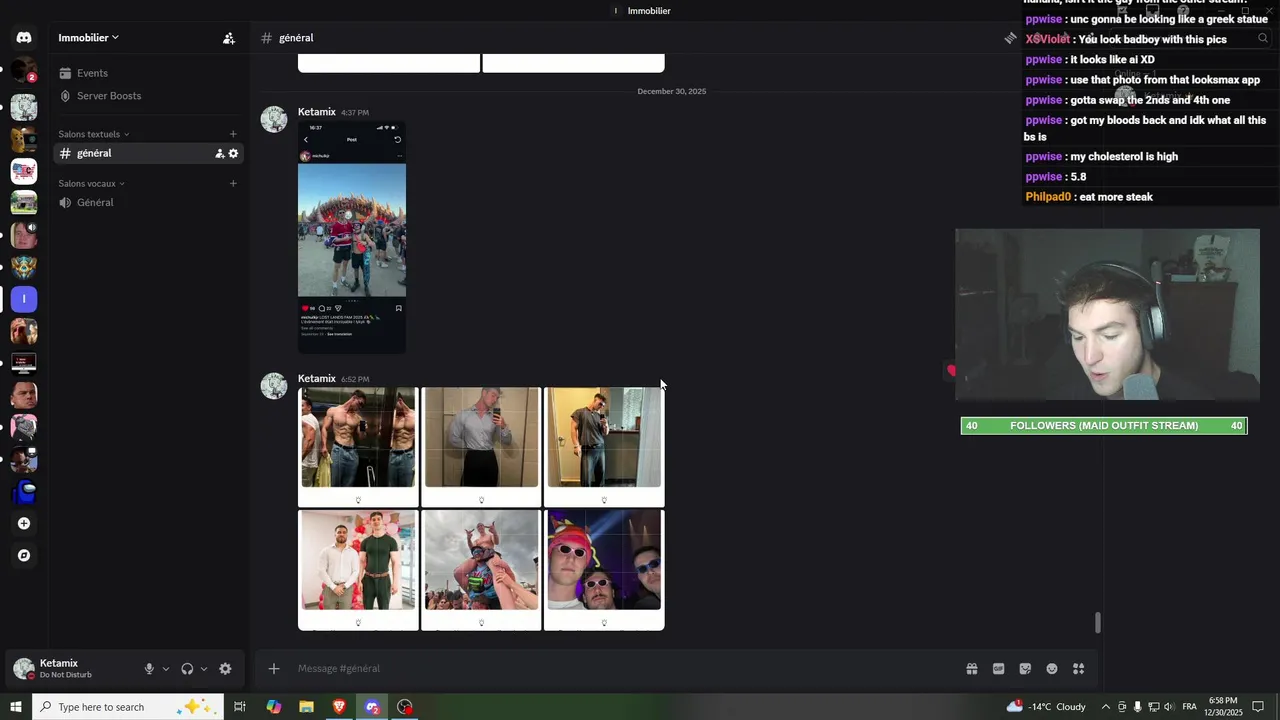Open OBS Studio taskbar icon
This screenshot has width=1280, height=720.
point(405,707)
